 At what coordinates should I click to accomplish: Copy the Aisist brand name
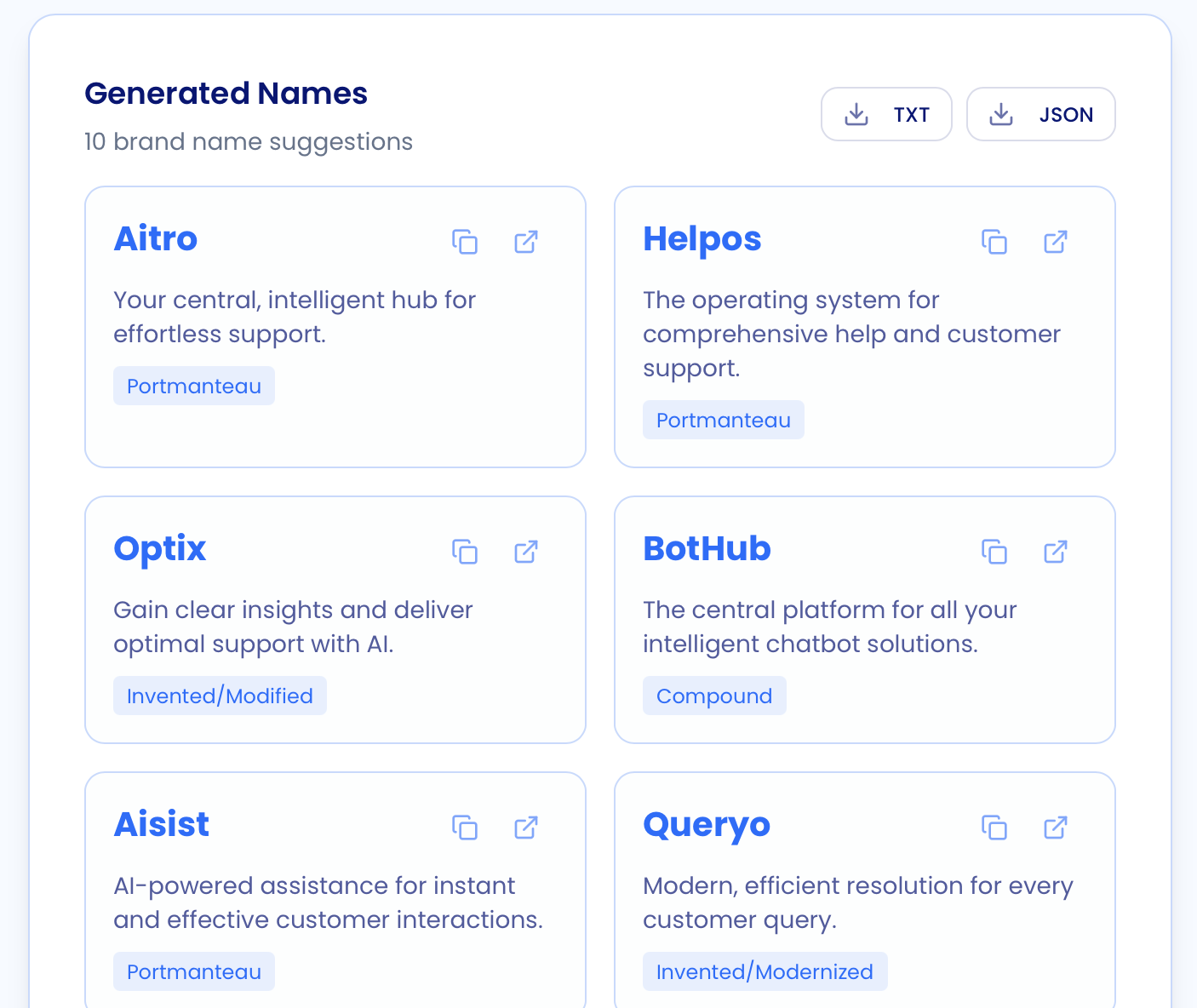(x=465, y=828)
